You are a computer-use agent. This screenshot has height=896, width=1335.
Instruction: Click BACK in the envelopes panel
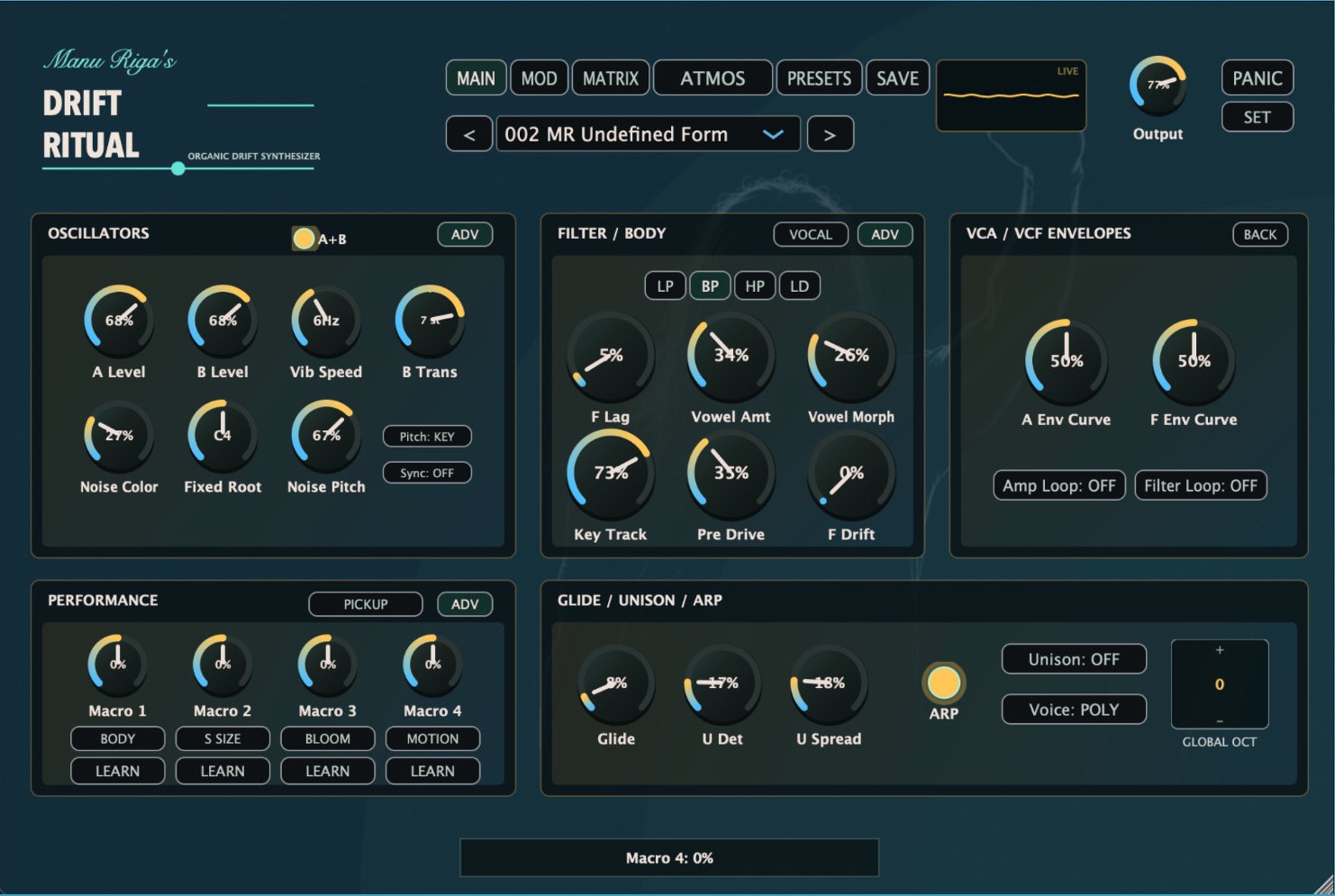tap(1260, 234)
